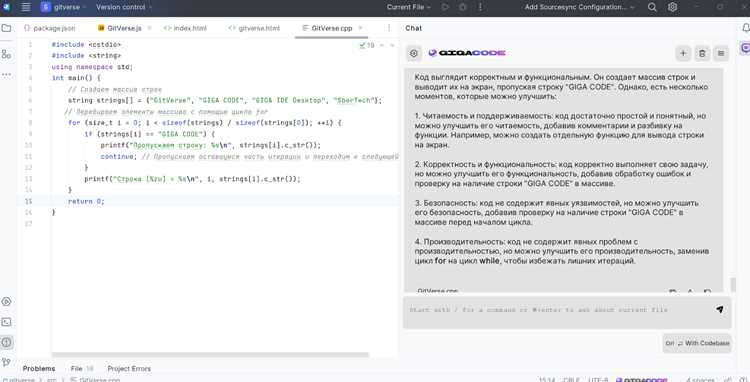Click the 4 spaces indent entry

700,380
